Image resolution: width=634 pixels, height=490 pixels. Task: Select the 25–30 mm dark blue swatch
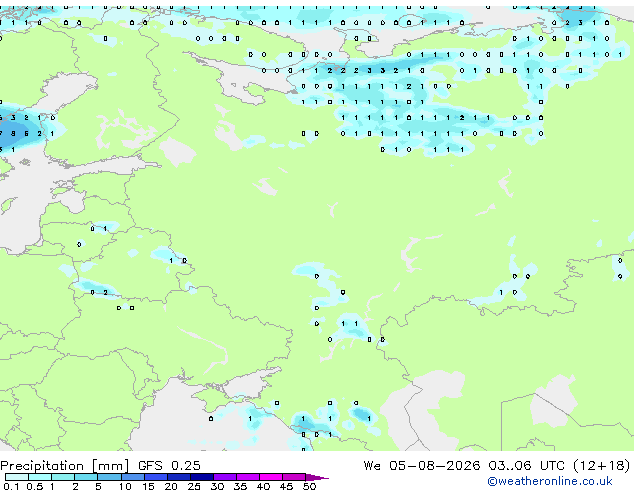(202, 477)
